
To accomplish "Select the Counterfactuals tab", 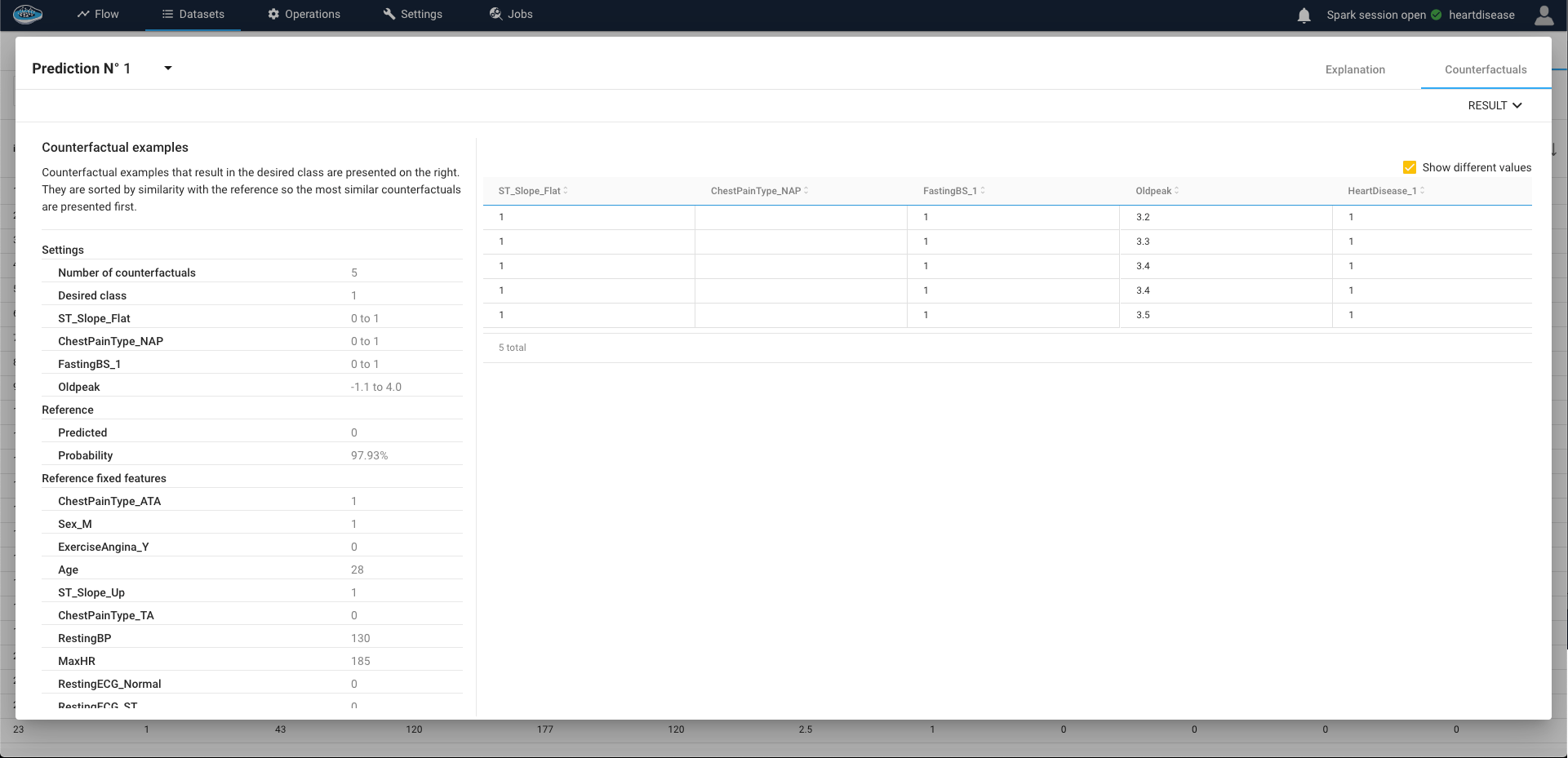I will point(1485,69).
